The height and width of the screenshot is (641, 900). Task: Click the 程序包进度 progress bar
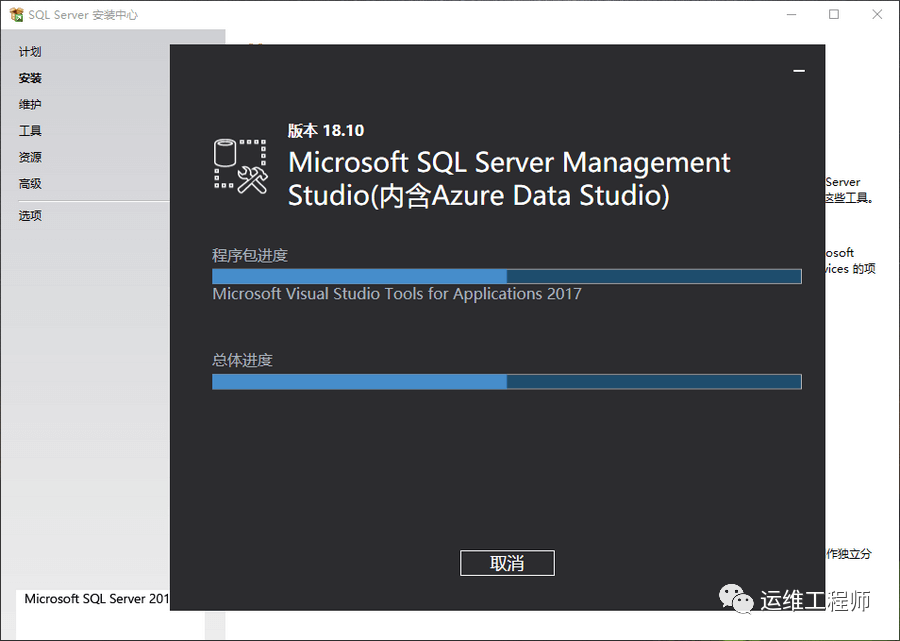507,277
